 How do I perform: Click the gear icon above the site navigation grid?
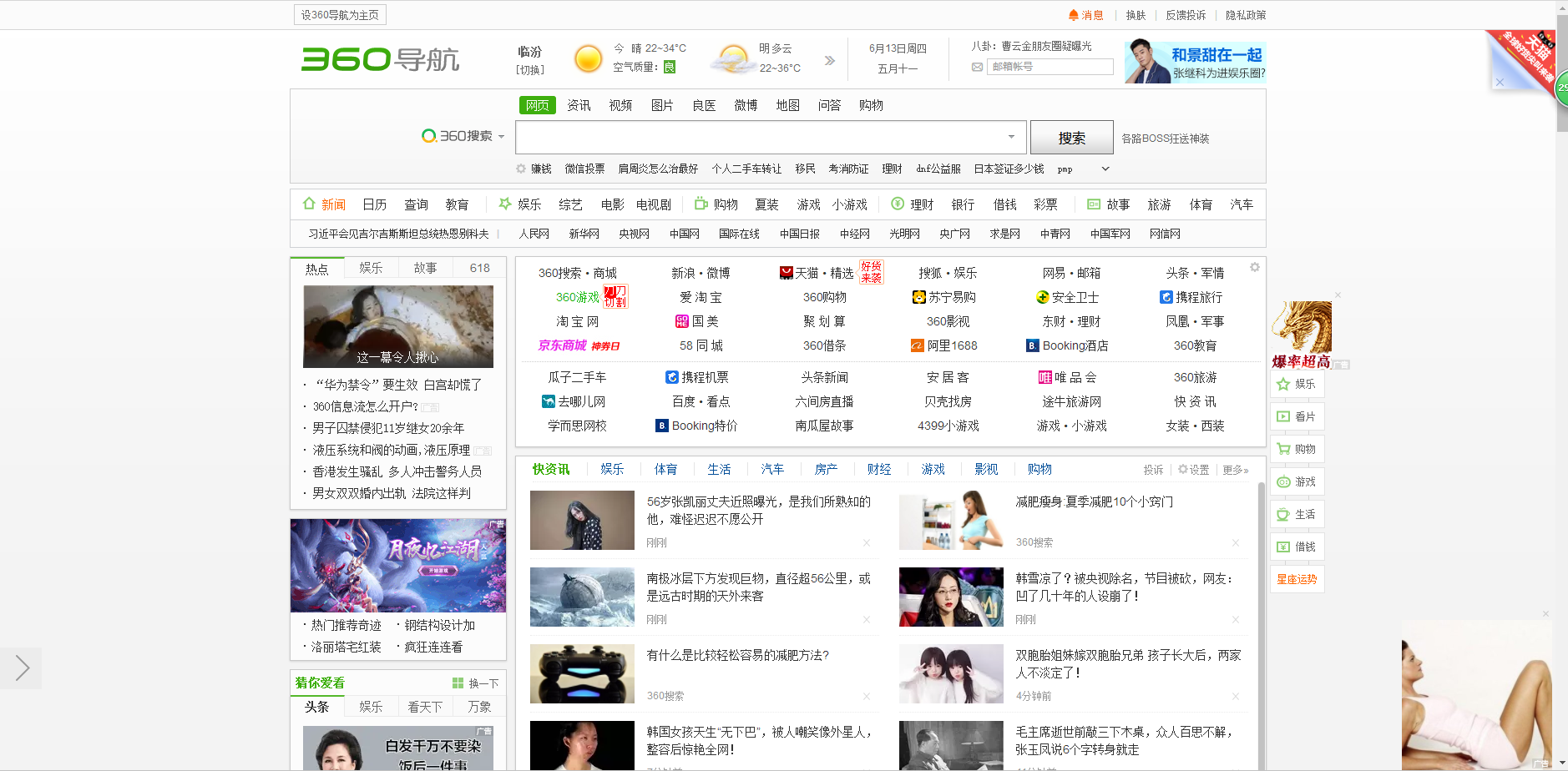[x=1254, y=265]
